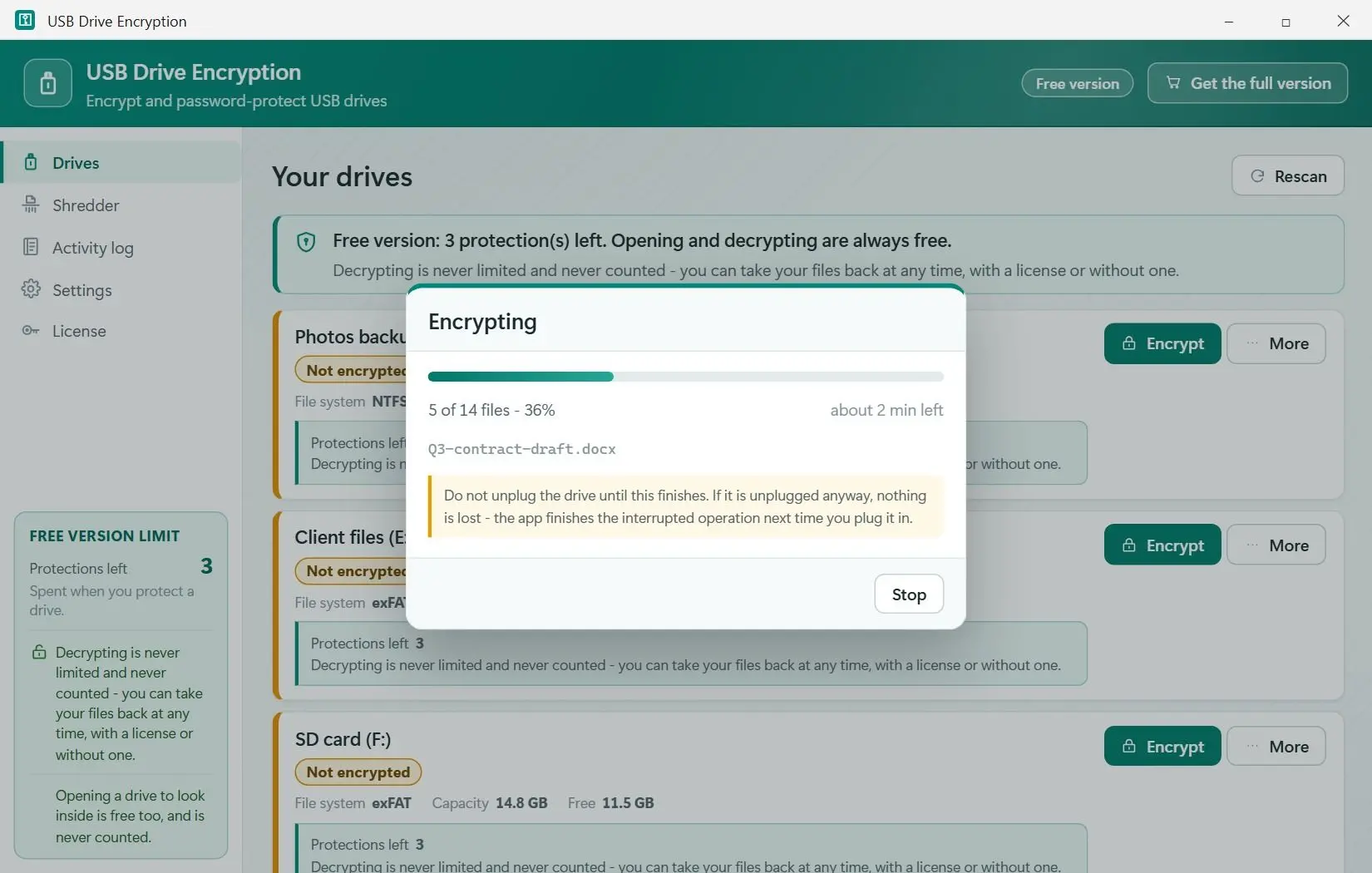Open the Drives section in sidebar
The height and width of the screenshot is (873, 1372).
[122, 163]
